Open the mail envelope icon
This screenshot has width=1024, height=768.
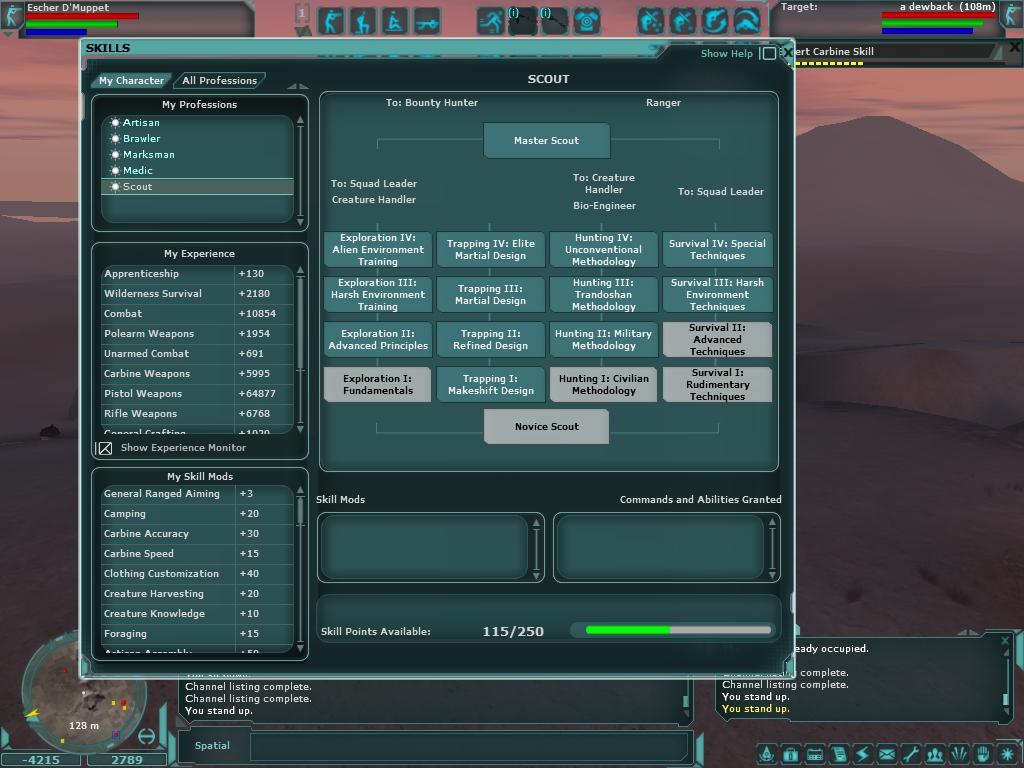coord(886,754)
